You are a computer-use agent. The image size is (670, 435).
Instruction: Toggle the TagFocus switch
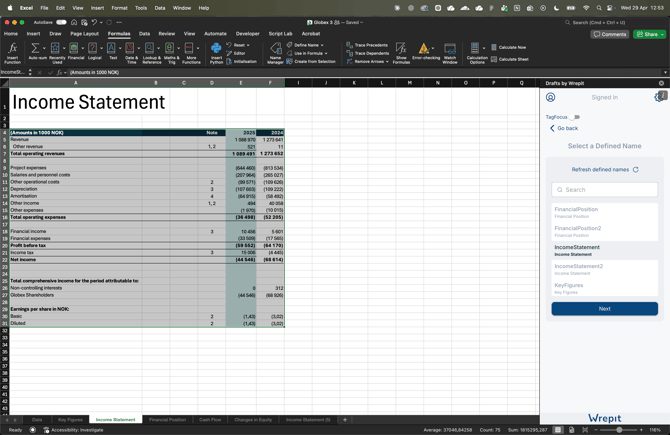click(x=575, y=117)
